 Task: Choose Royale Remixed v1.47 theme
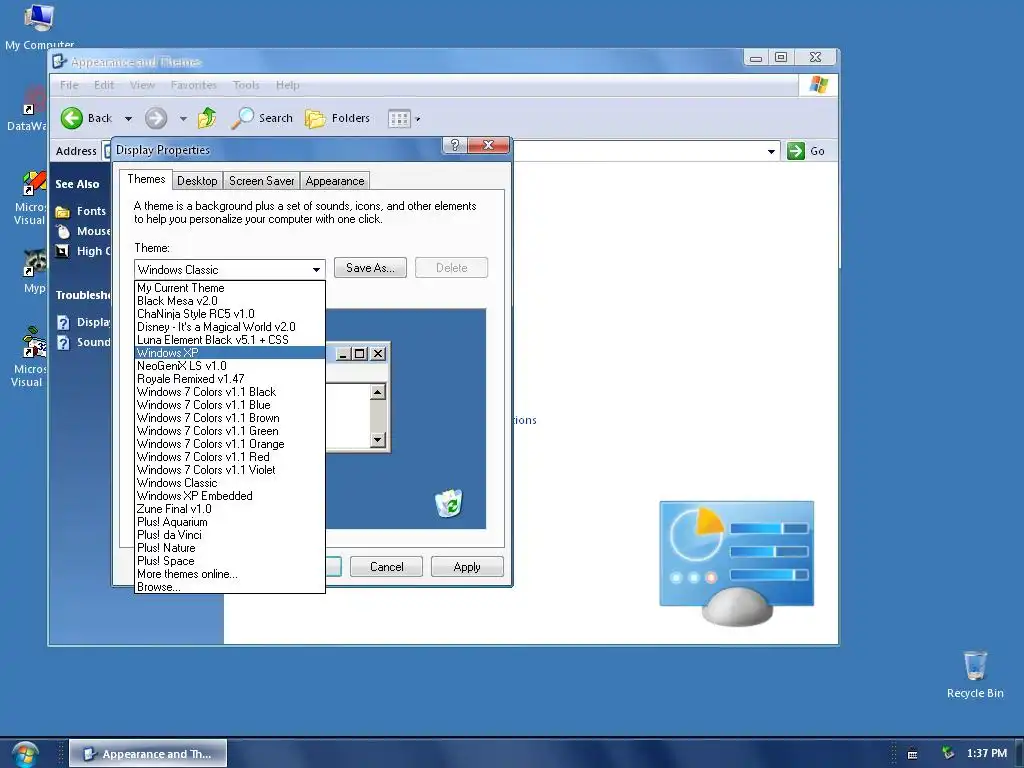coord(230,379)
